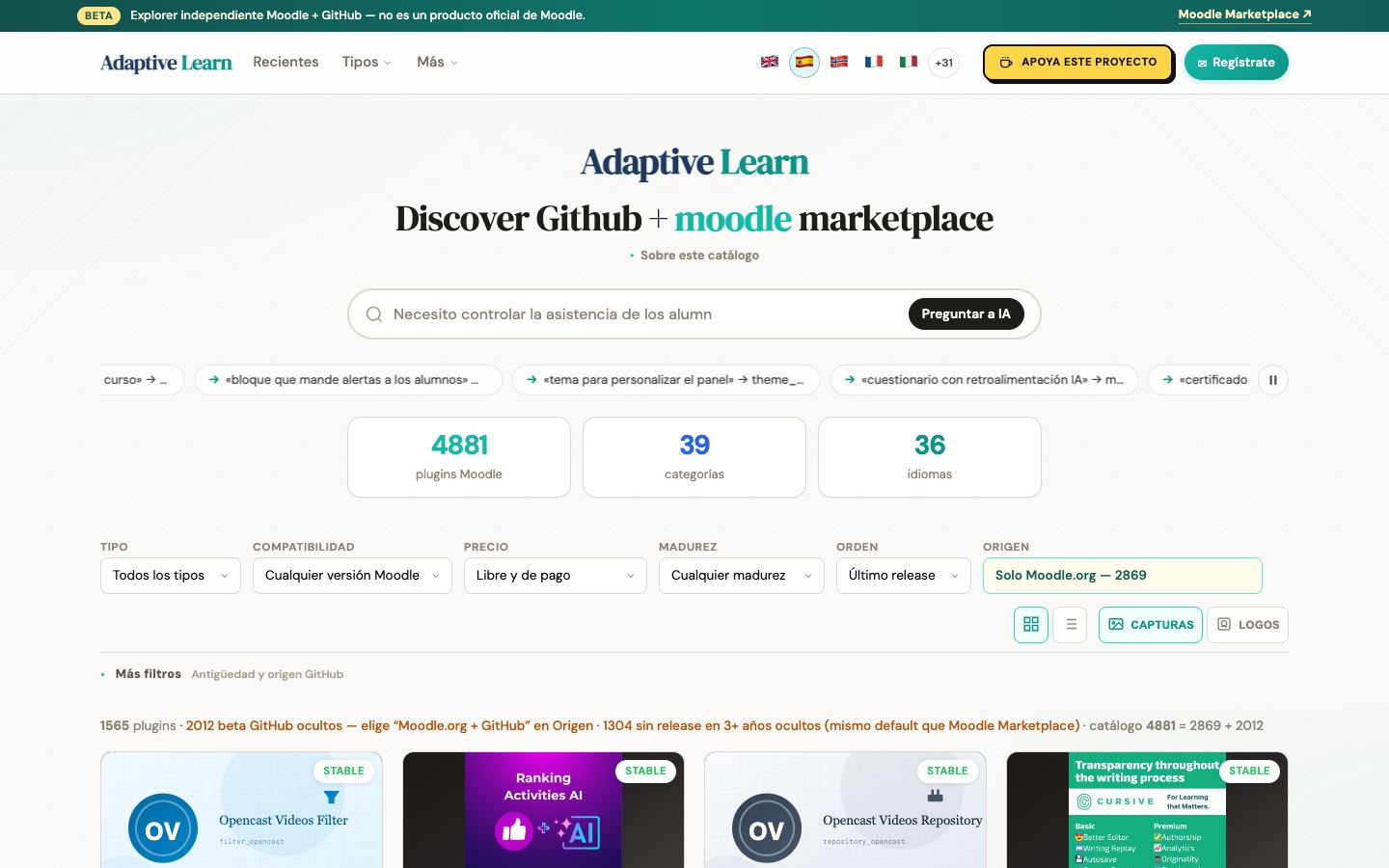Expand Más filtros section
This screenshot has width=1389, height=868.
point(148,674)
